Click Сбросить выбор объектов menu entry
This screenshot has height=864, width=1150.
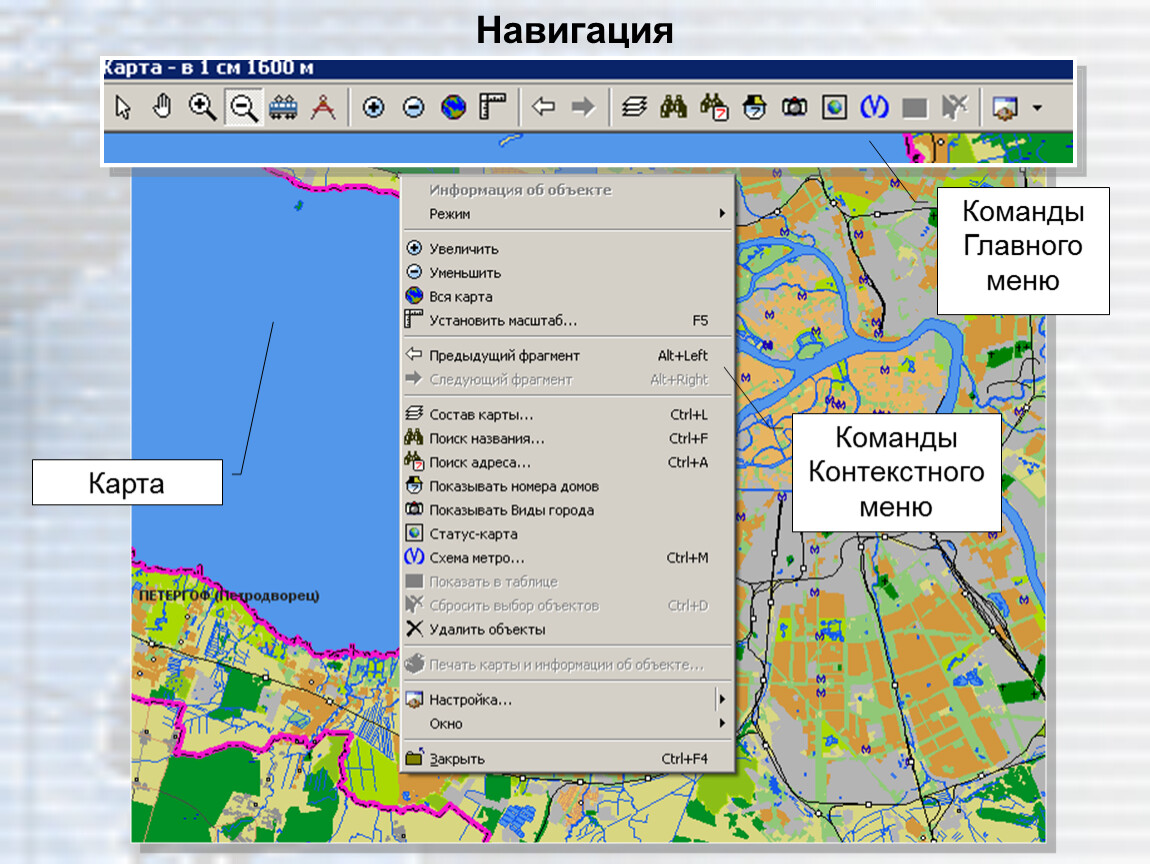coord(568,605)
